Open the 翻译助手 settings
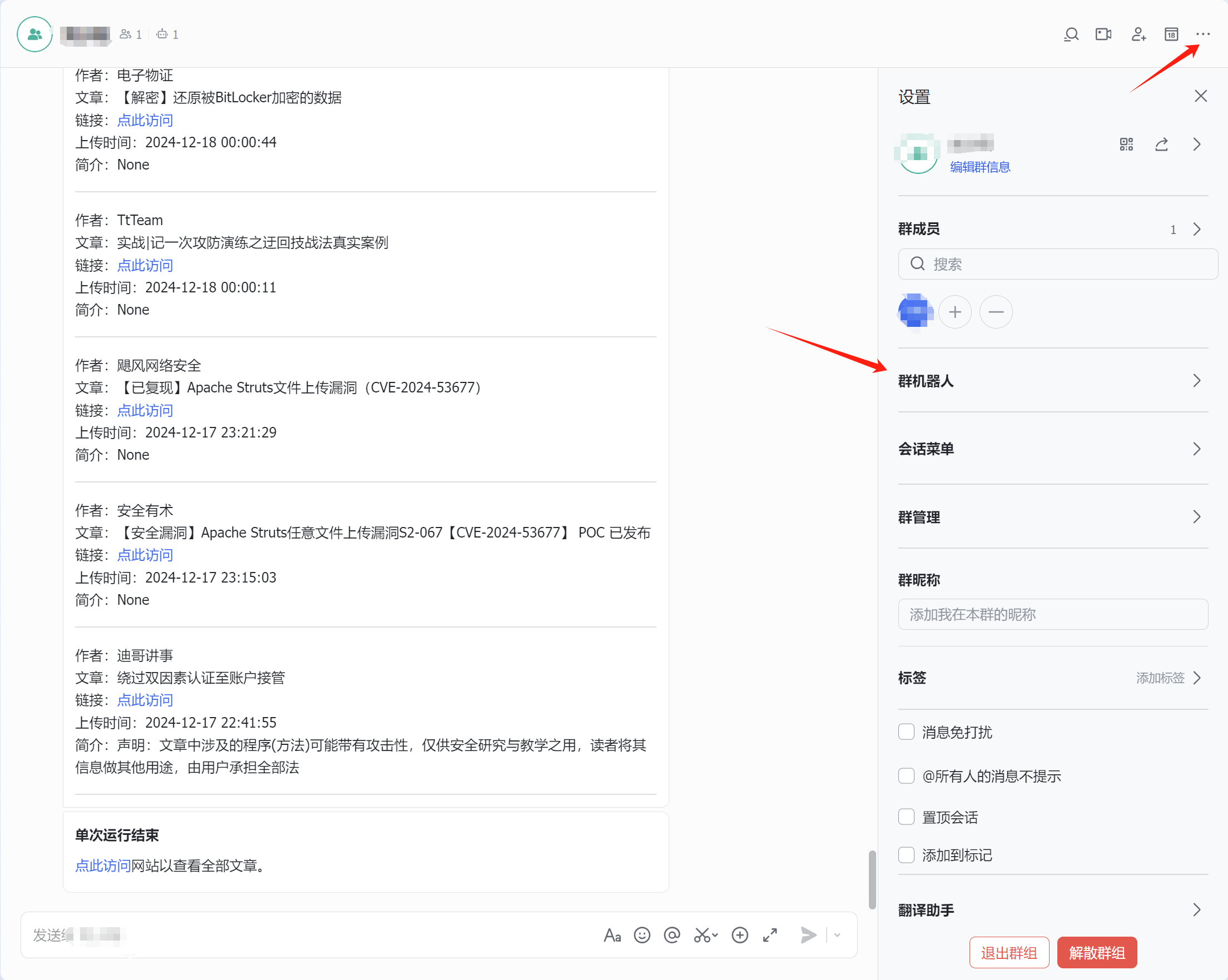 1052,909
